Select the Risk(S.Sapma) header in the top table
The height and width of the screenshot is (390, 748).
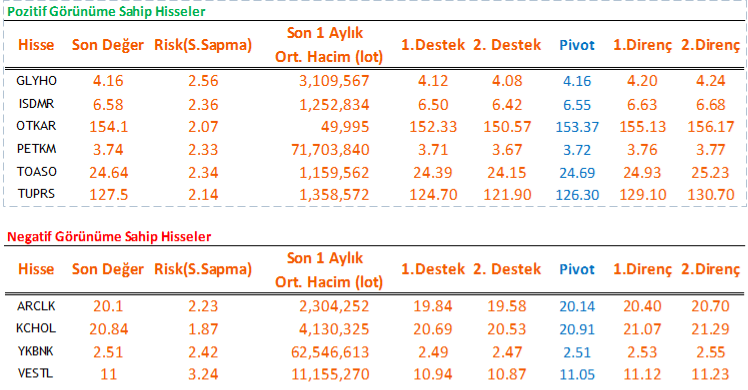[203, 45]
